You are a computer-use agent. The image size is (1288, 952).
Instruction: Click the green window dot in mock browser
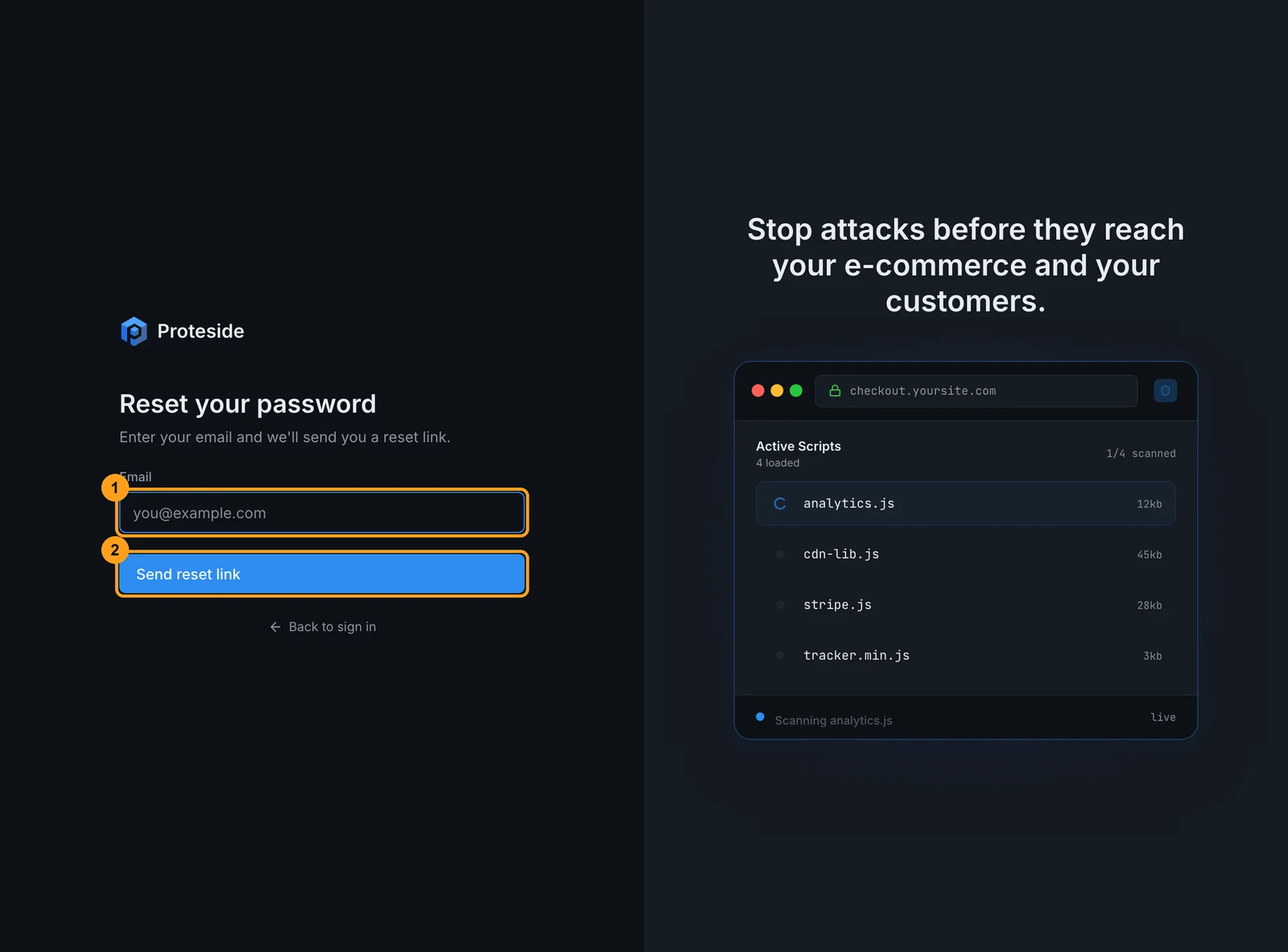[x=796, y=390]
